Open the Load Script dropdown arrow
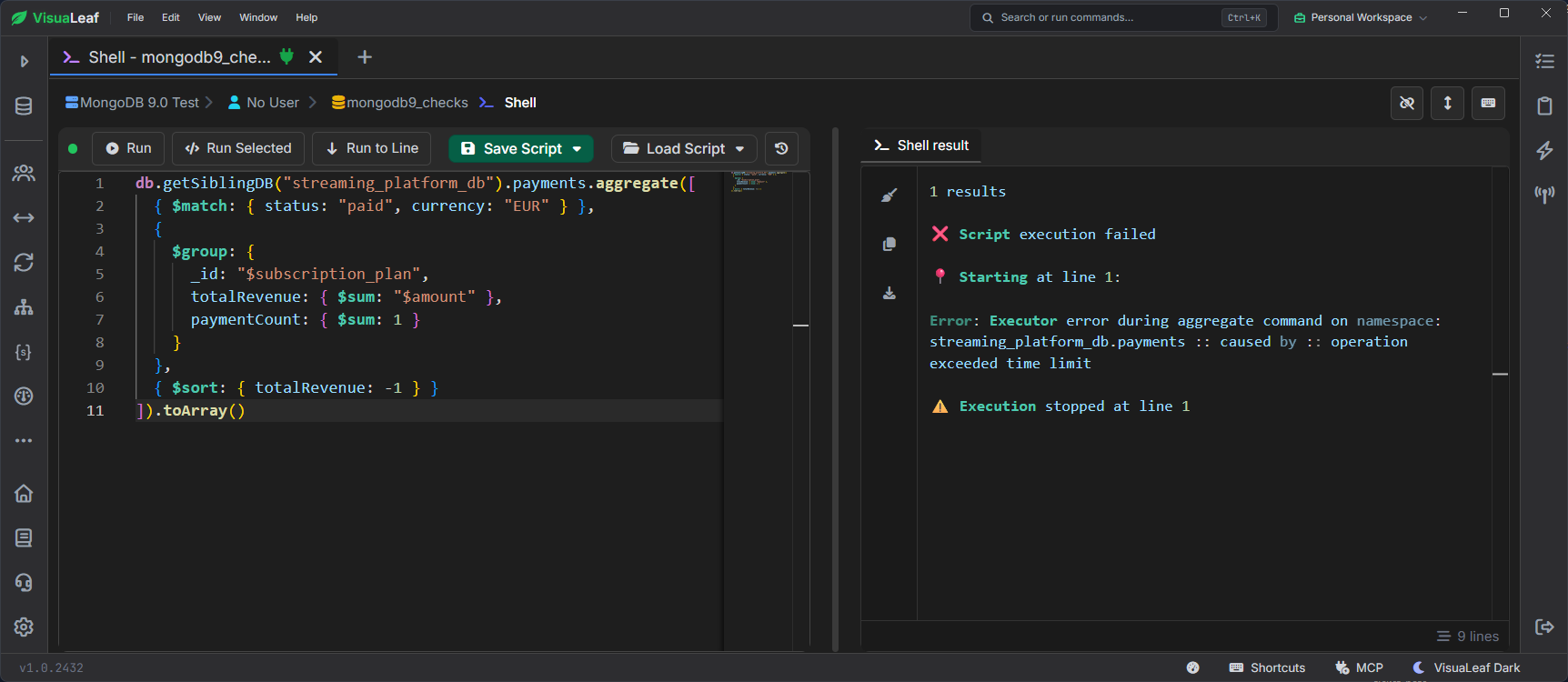This screenshot has height=682, width=1568. pyautogui.click(x=740, y=149)
